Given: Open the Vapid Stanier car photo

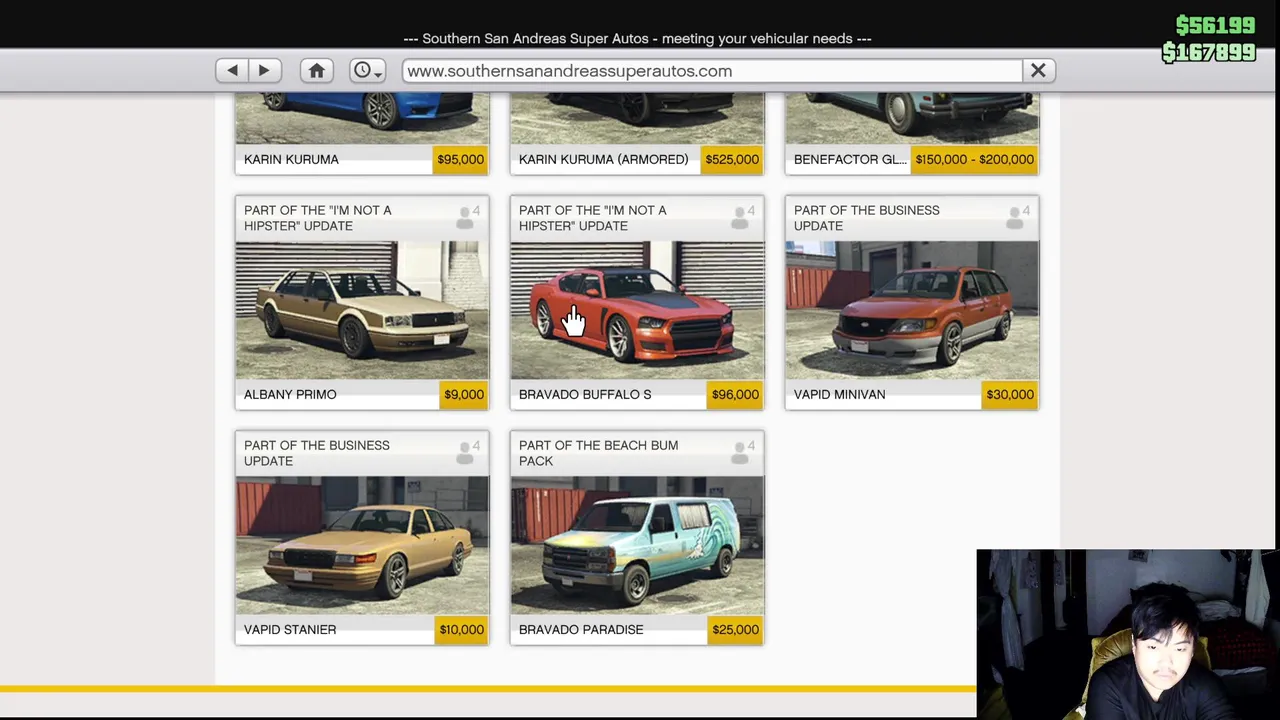Looking at the screenshot, I should coord(362,545).
